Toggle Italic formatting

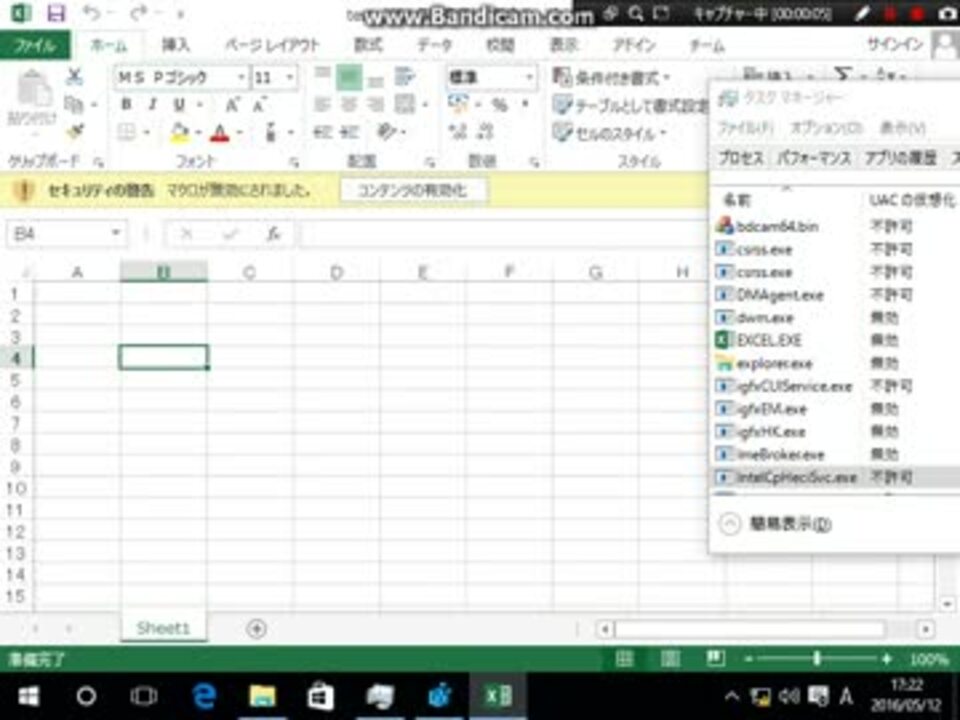[x=152, y=104]
